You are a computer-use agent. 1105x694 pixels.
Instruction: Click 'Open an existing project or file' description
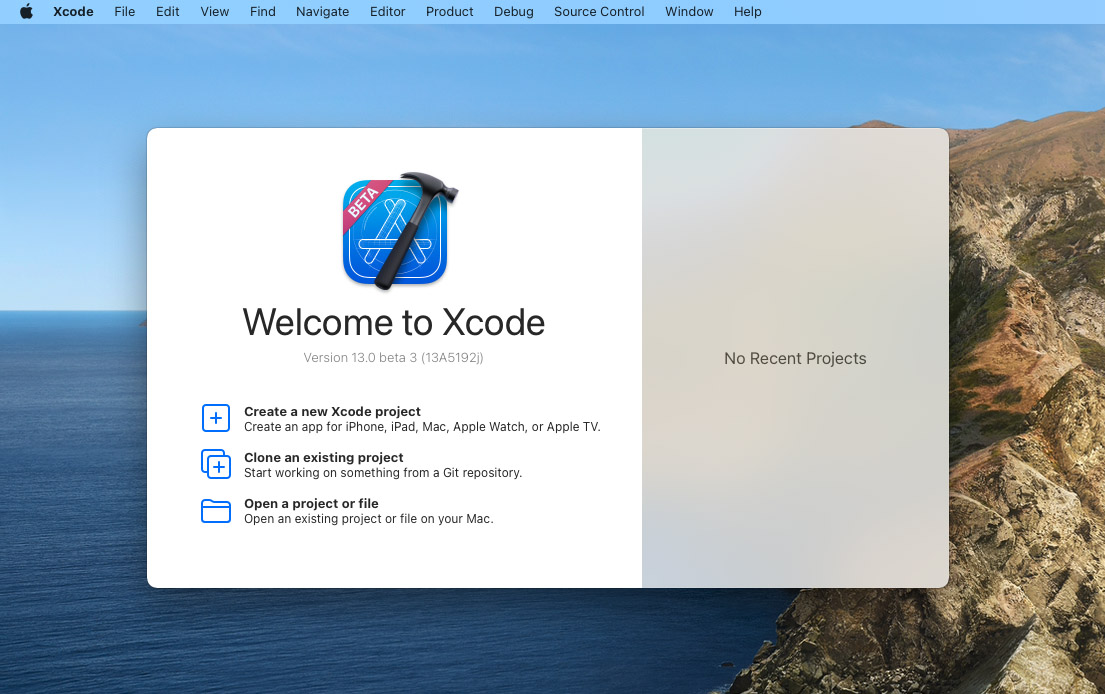pos(369,519)
